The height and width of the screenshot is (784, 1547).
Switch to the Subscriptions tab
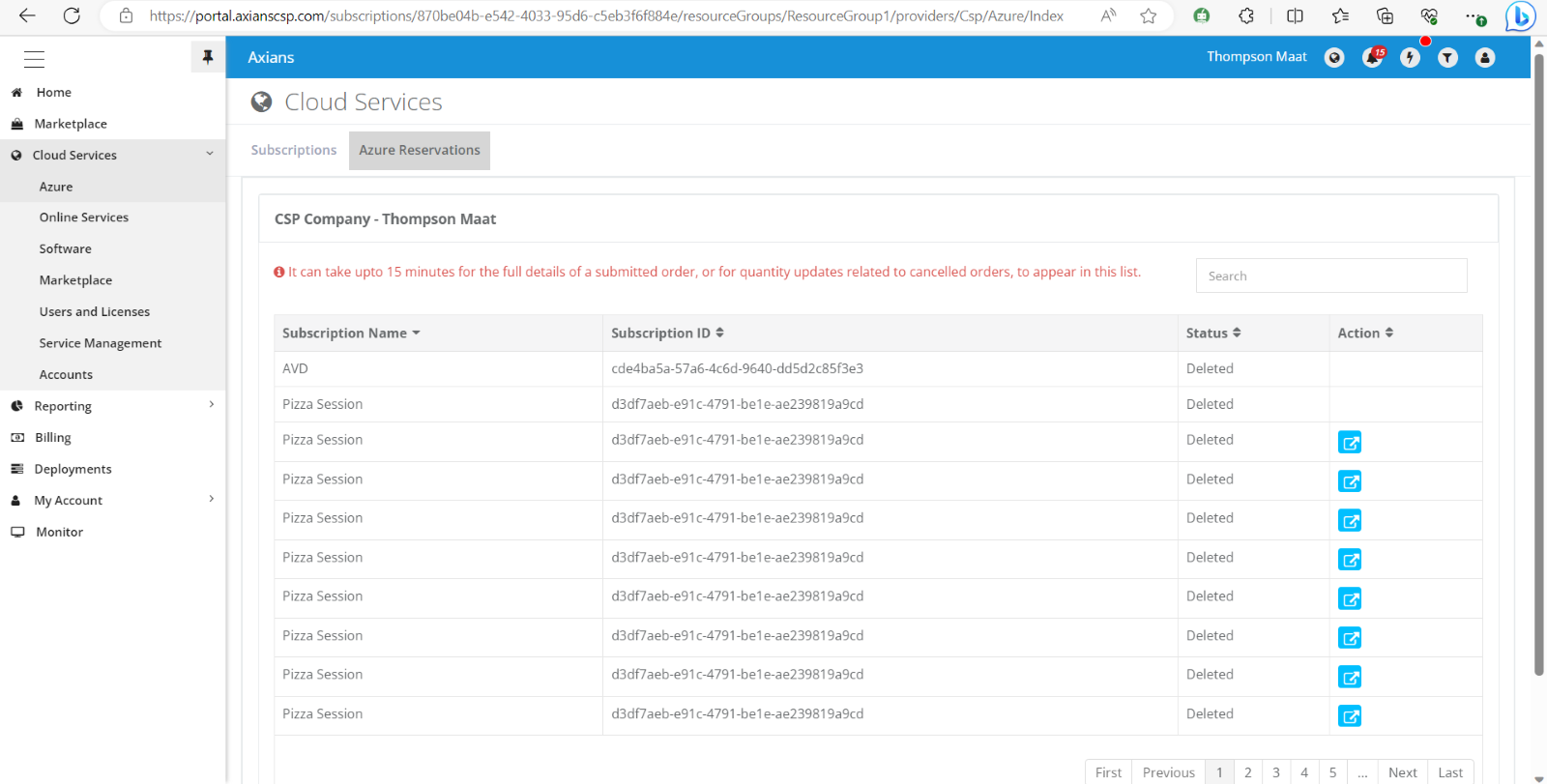(294, 151)
